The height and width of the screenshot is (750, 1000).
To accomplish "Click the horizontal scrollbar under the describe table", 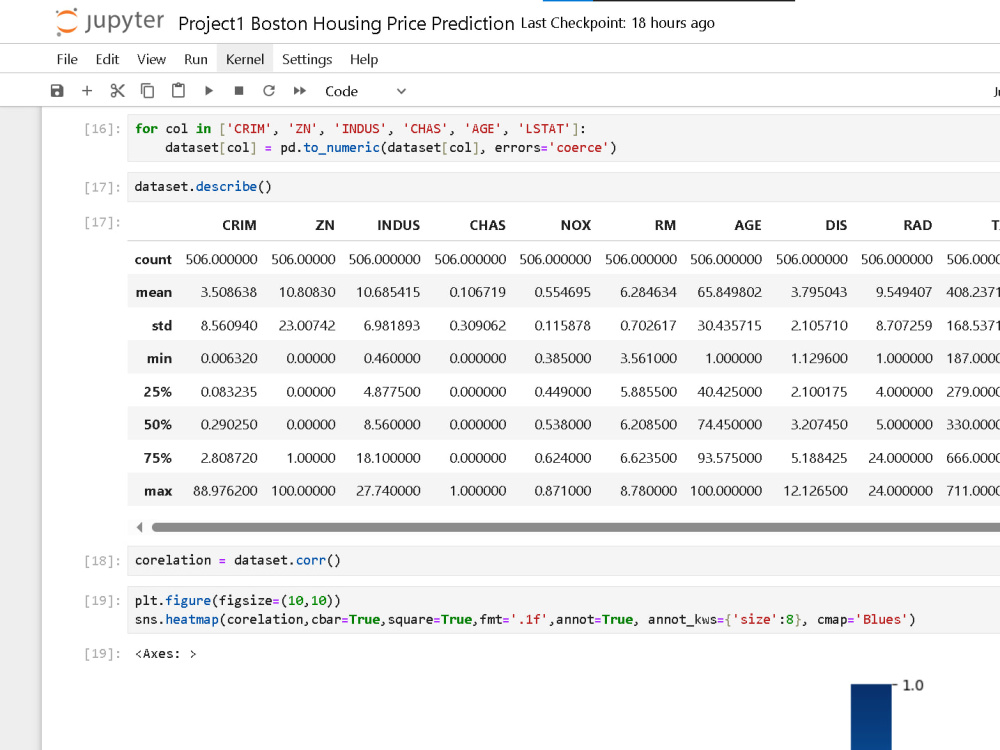I will click(576, 527).
